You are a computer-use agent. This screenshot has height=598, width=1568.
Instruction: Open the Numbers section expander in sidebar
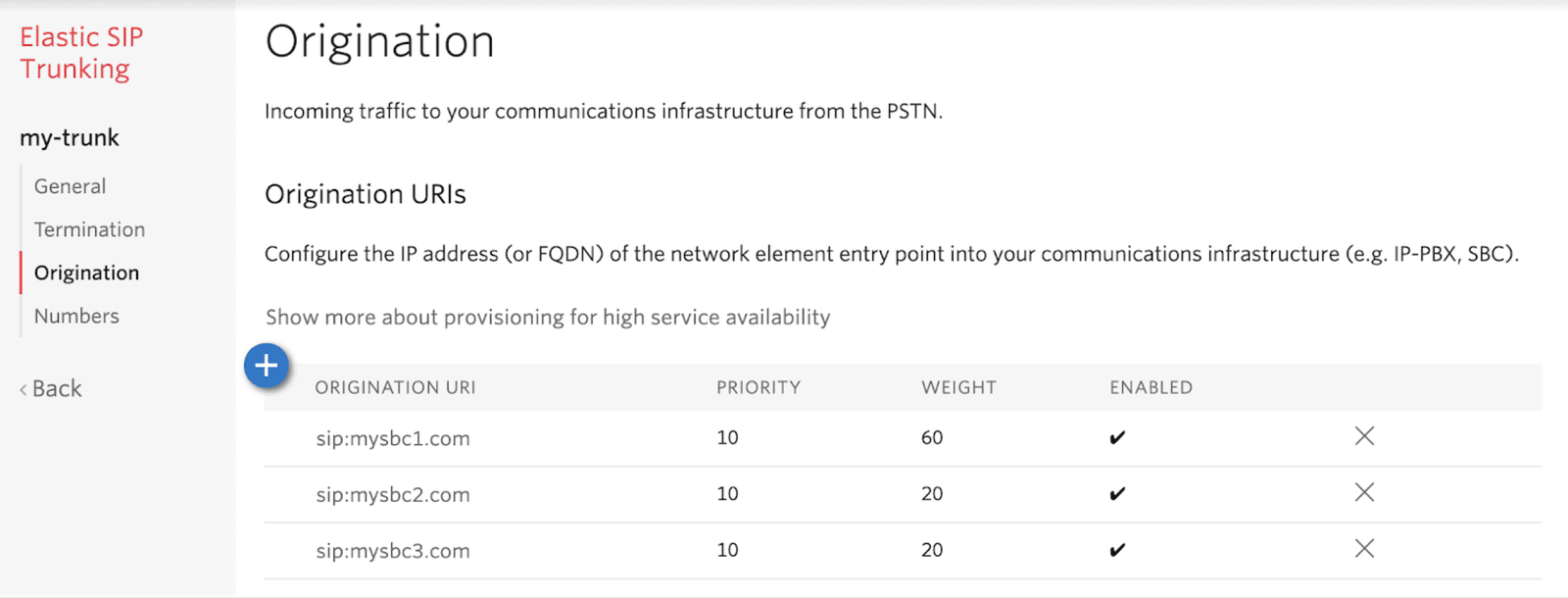tap(76, 316)
